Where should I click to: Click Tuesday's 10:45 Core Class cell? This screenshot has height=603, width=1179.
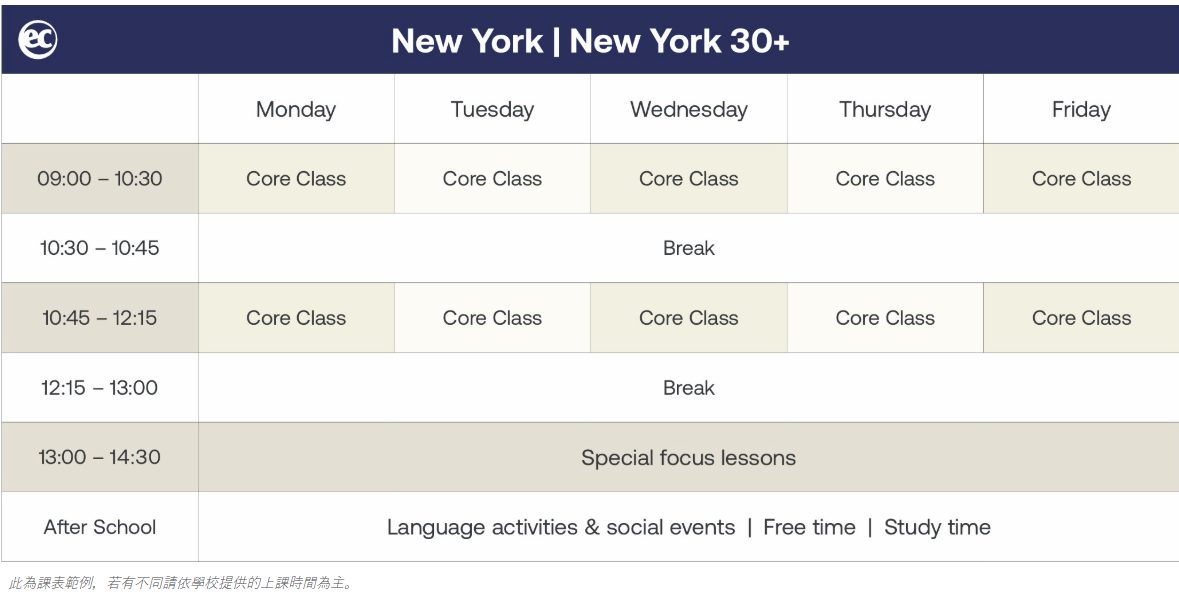coord(493,318)
